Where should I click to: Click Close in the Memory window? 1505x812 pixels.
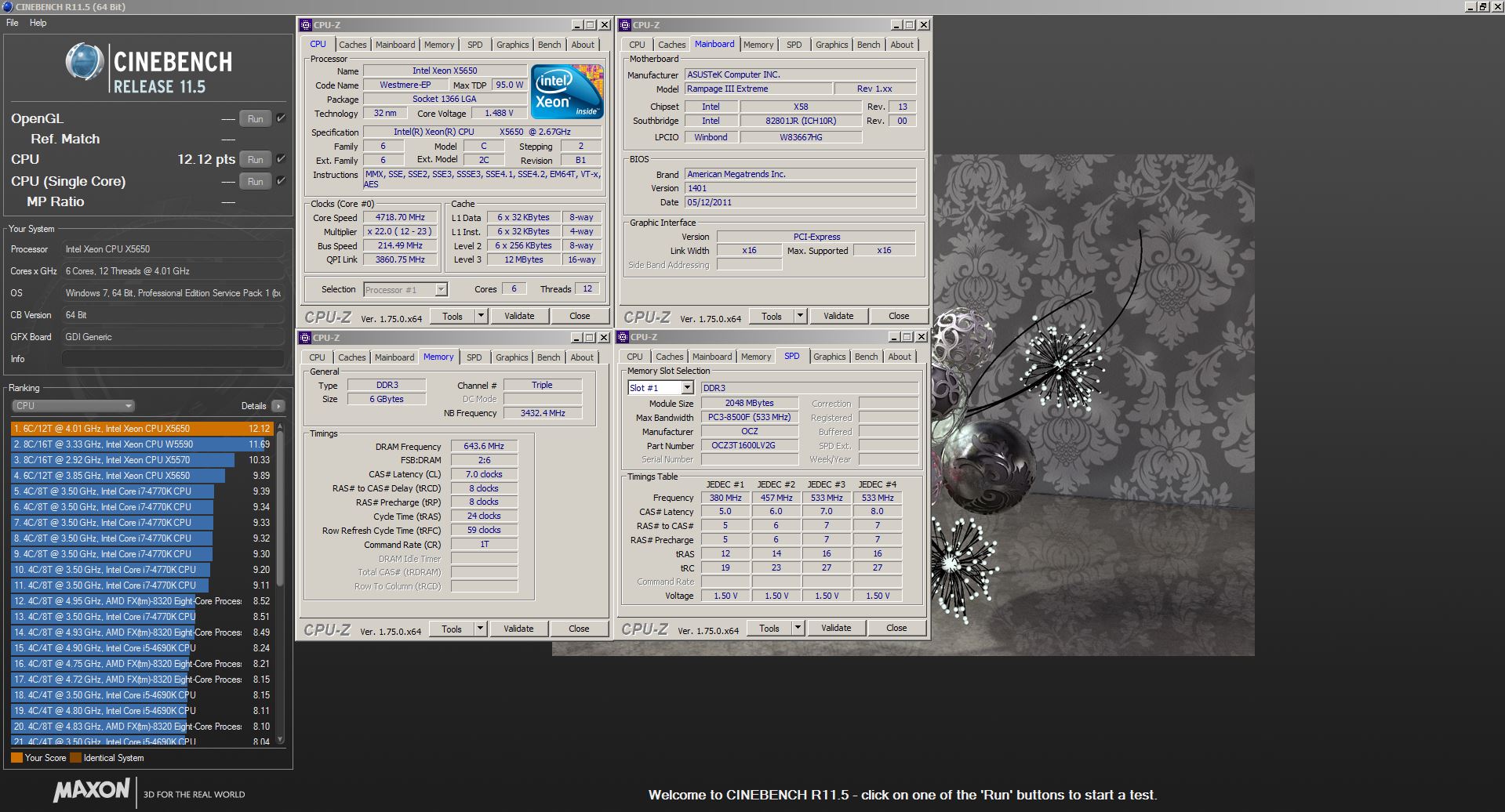tap(579, 629)
